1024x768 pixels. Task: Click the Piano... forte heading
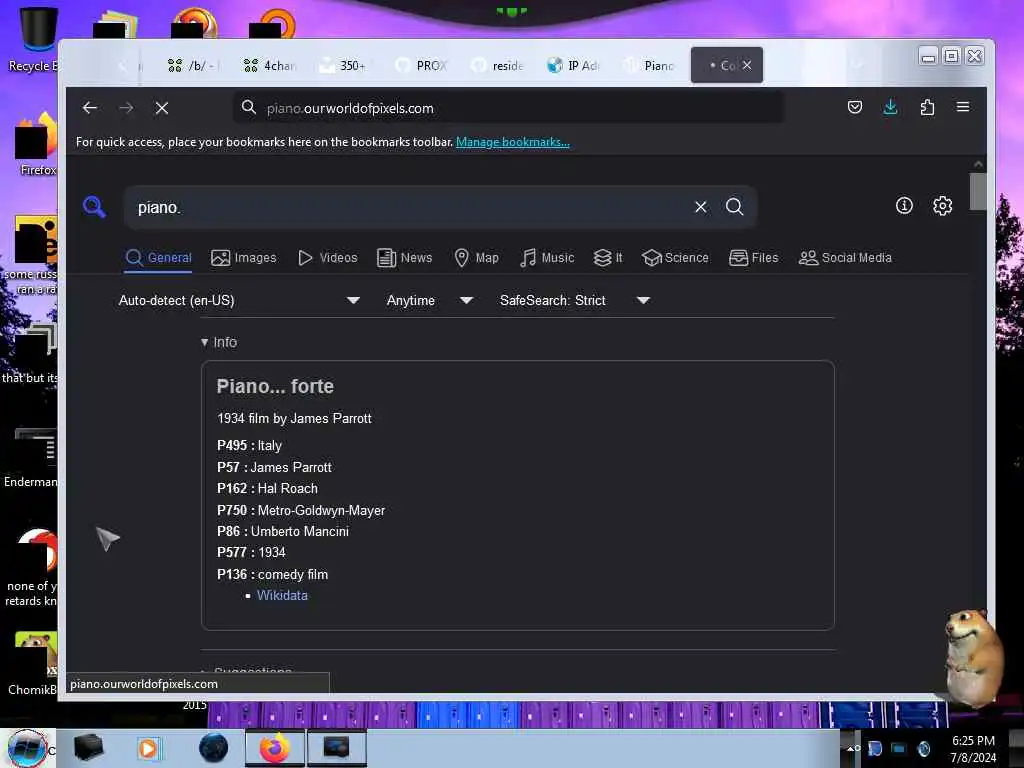point(275,387)
